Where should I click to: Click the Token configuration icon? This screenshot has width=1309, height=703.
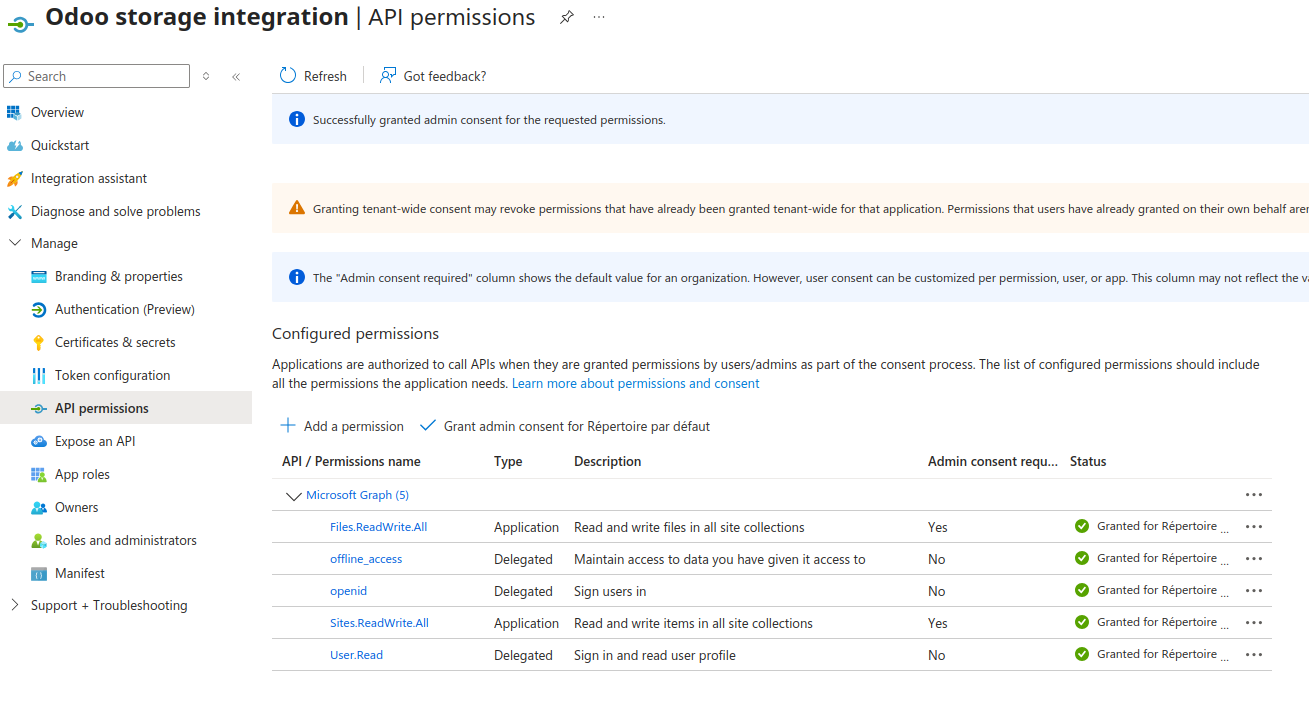39,375
